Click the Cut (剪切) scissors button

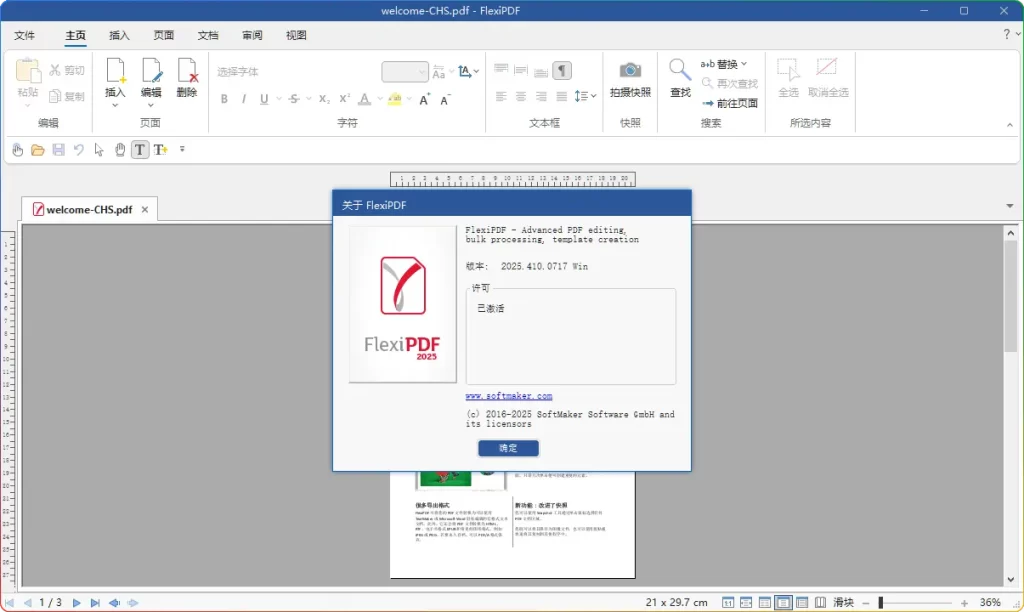point(67,70)
